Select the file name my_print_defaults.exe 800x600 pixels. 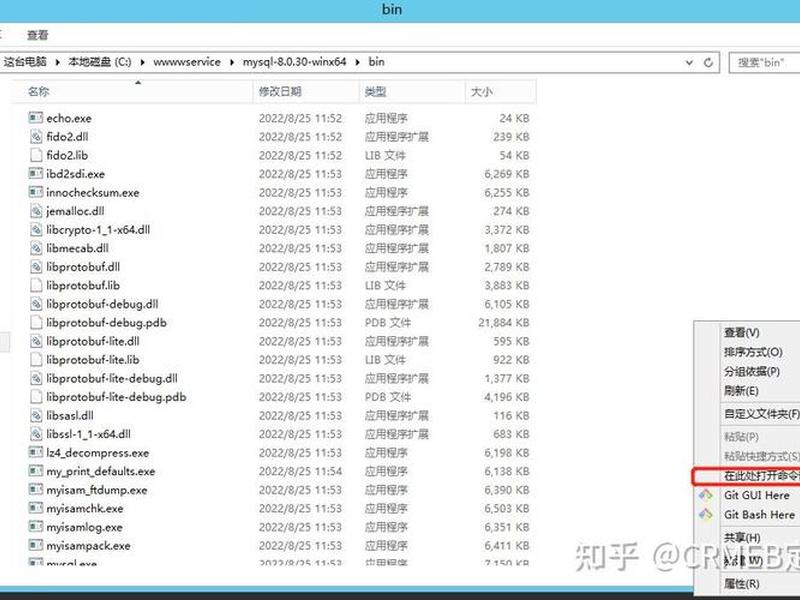click(101, 472)
